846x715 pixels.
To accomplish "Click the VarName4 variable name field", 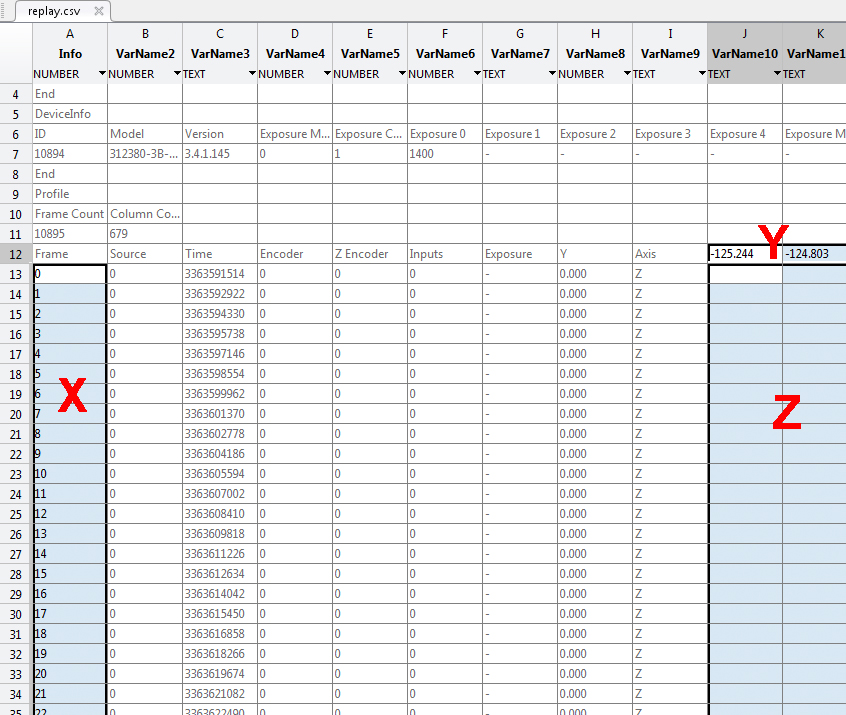I will point(295,53).
